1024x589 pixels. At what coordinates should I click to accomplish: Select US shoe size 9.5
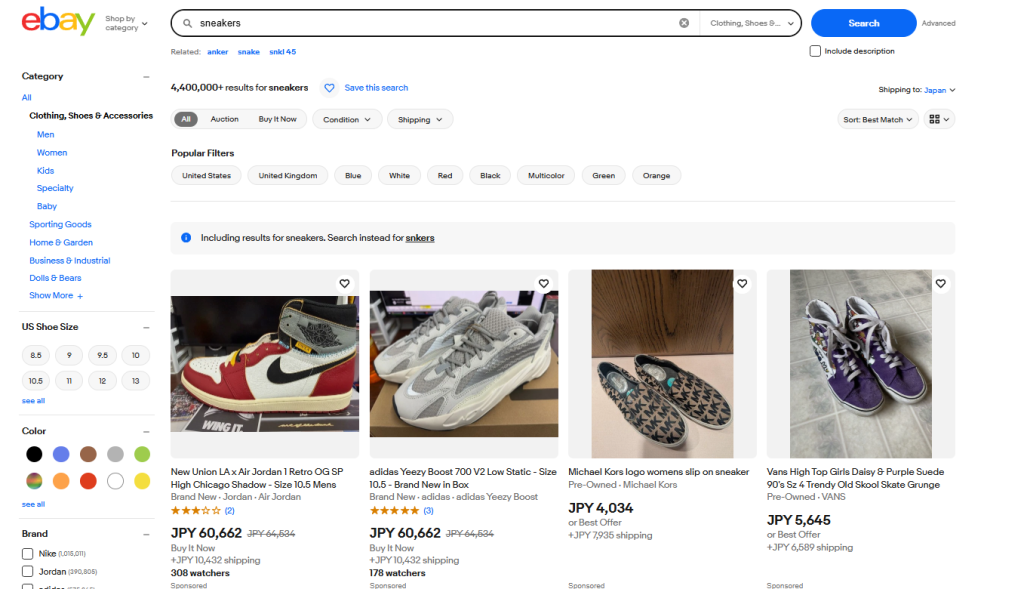pyautogui.click(x=103, y=355)
